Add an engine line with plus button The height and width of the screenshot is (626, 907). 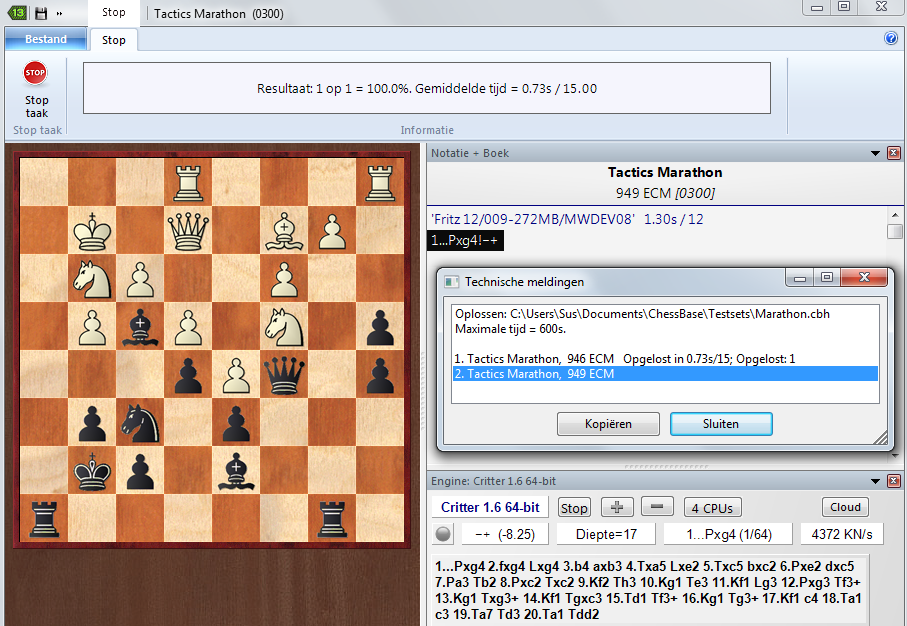pyautogui.click(x=617, y=507)
